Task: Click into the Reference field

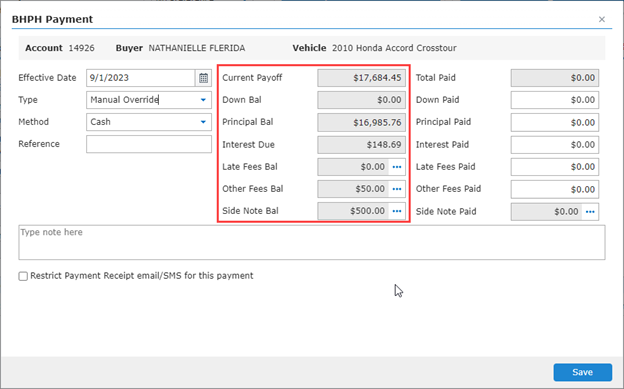Action: tap(149, 144)
